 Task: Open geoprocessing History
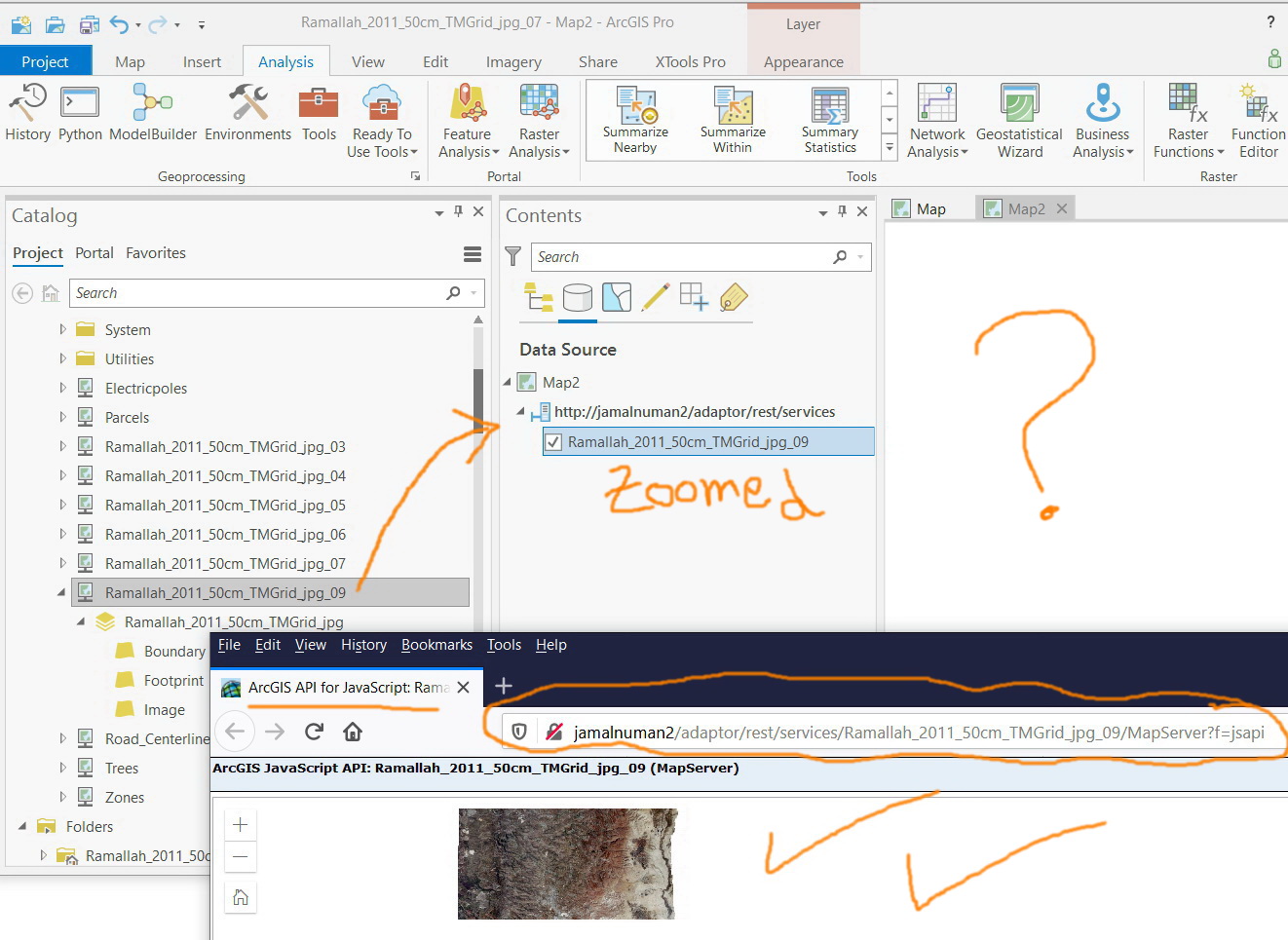(x=27, y=113)
